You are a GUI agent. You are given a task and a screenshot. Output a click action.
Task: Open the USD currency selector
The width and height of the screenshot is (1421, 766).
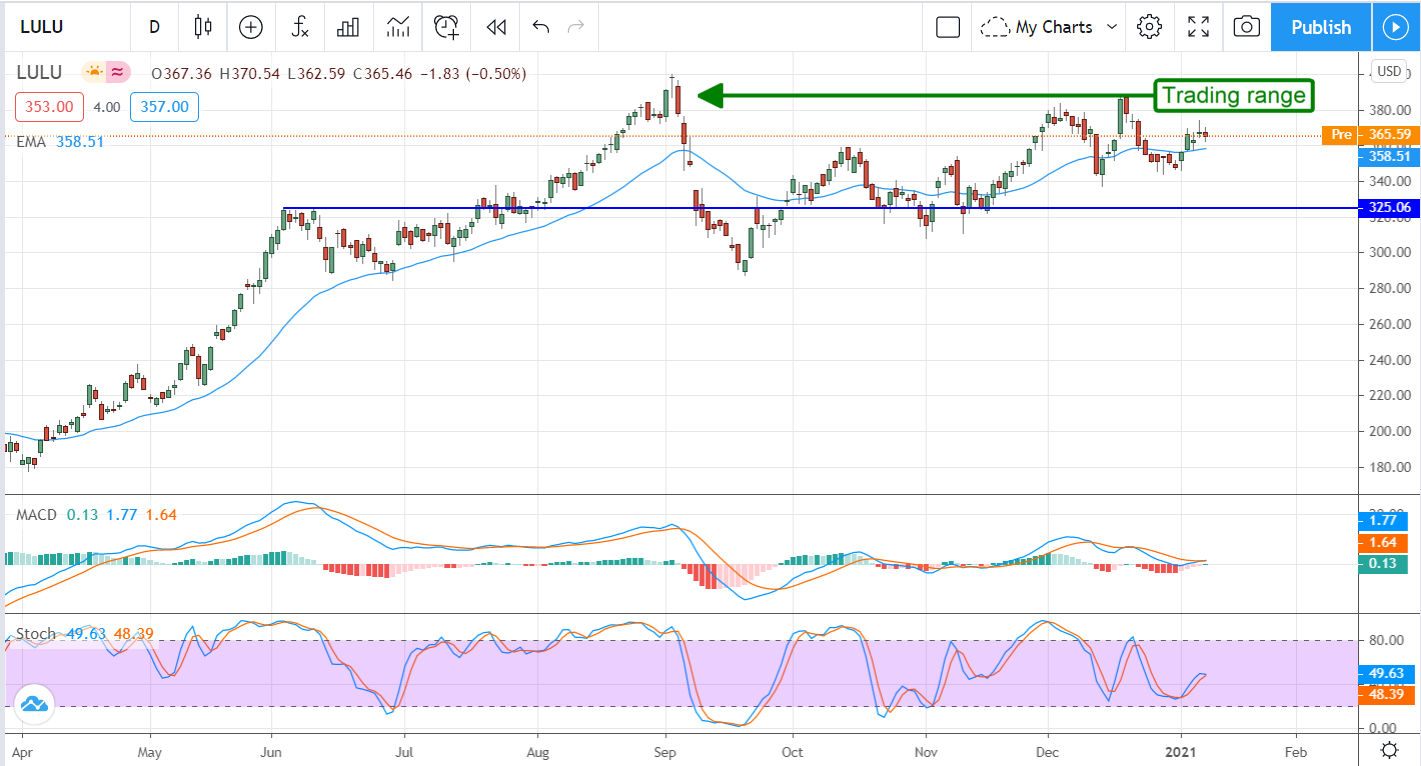(x=1389, y=70)
